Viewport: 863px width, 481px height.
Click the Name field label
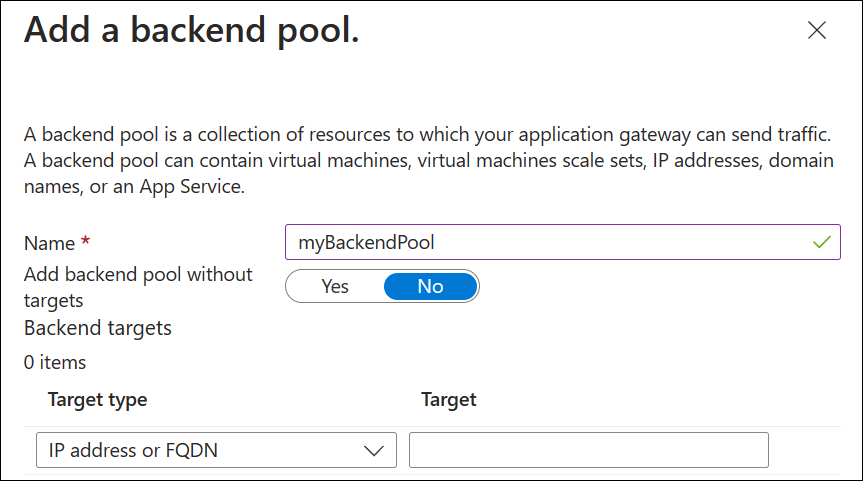pos(50,243)
